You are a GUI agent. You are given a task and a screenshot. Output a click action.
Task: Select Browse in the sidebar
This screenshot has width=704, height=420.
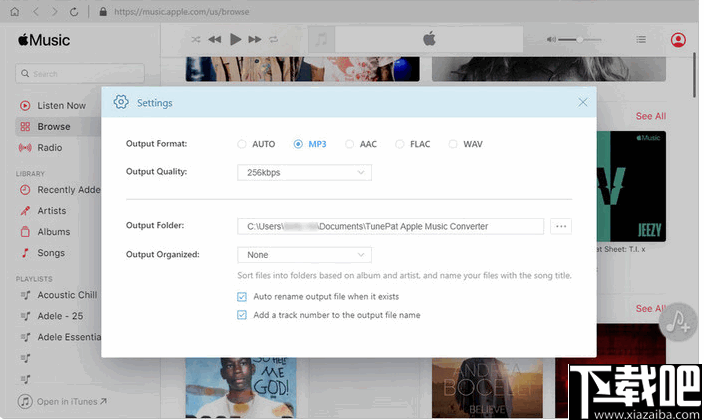[58, 127]
